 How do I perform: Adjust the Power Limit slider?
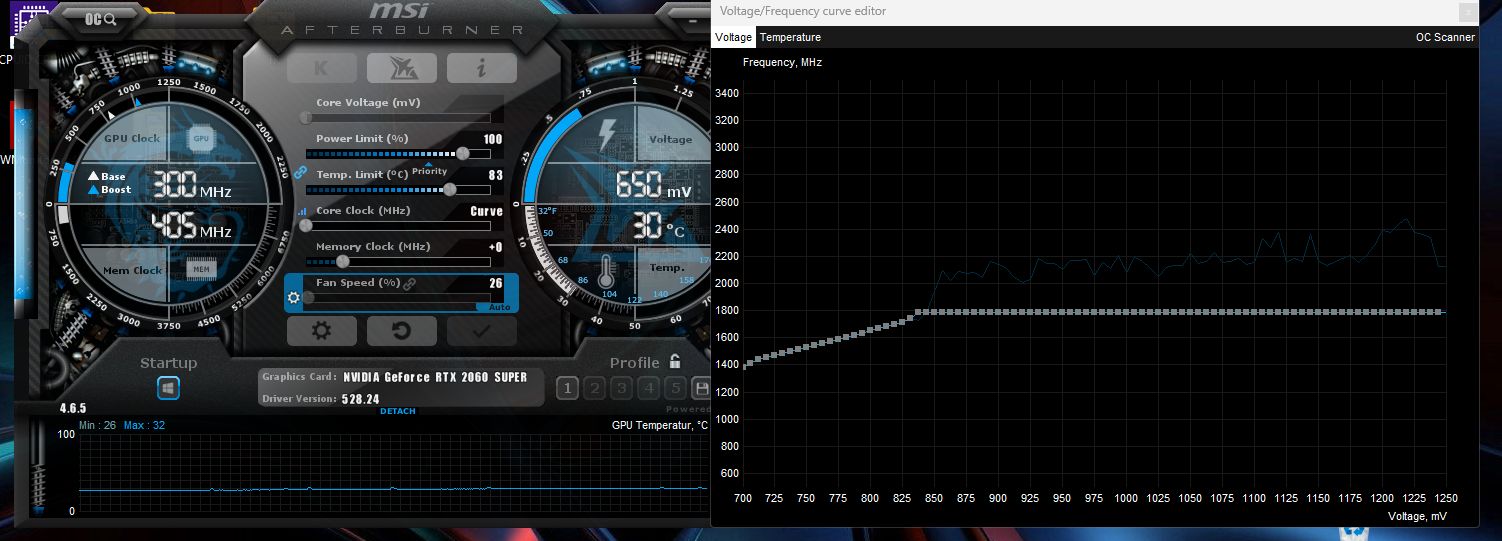click(398, 154)
